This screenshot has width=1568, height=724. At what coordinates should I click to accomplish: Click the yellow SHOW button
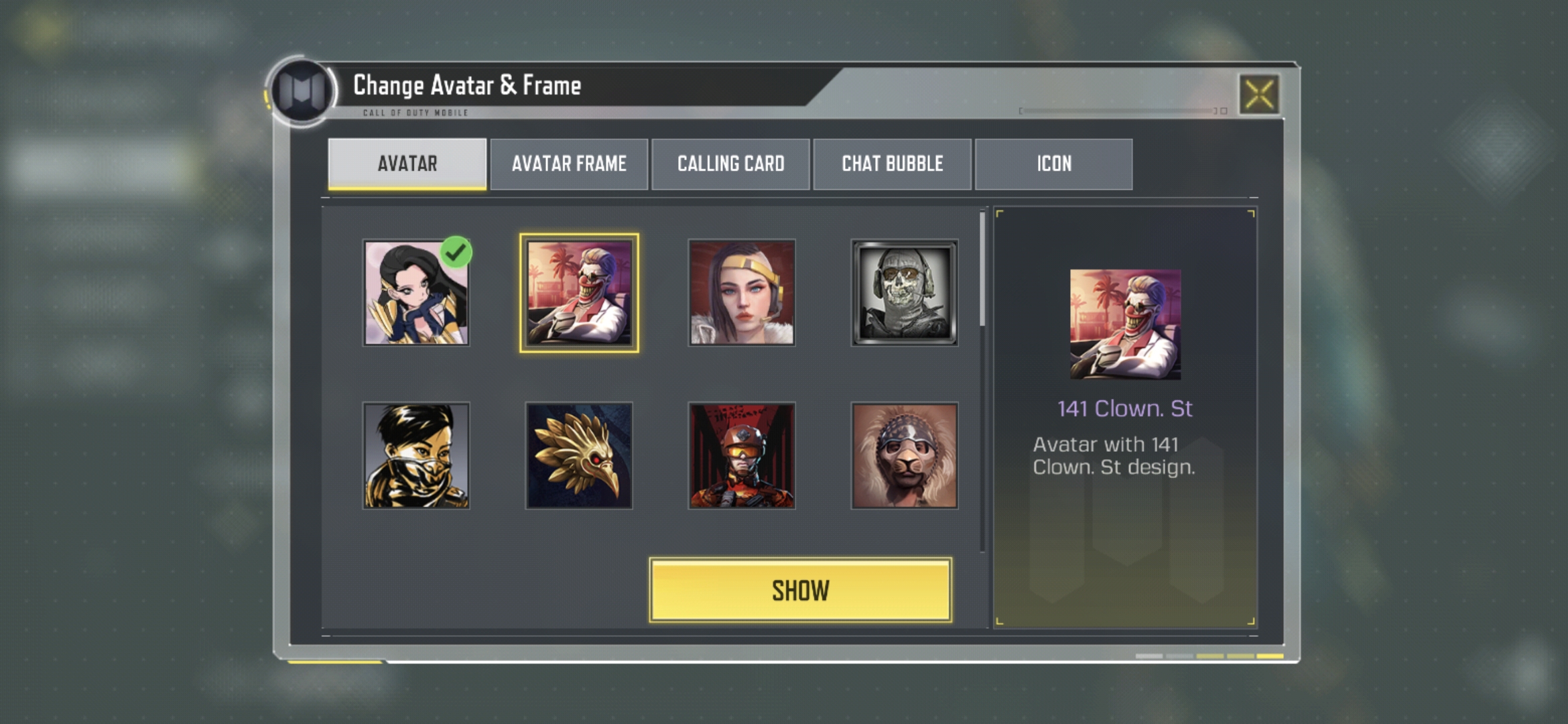(801, 591)
